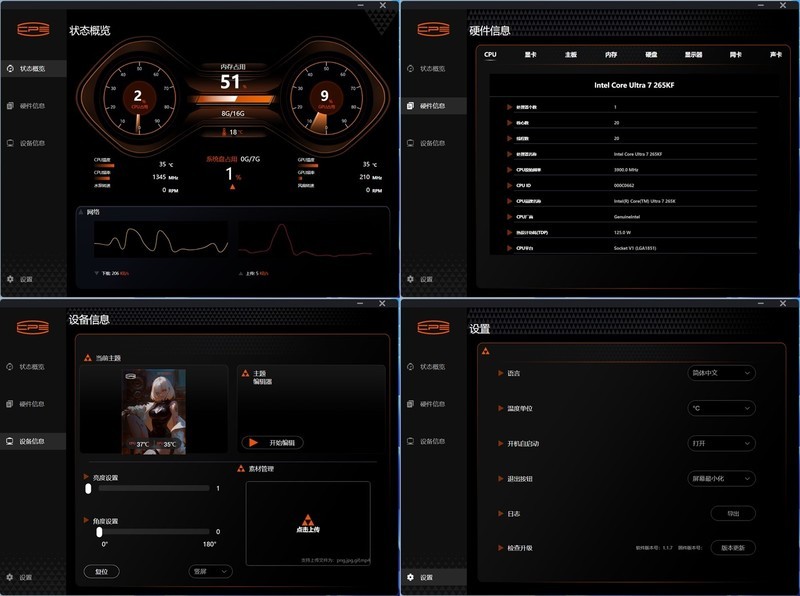Click the 设置 gear icon in the 硬件信息 window
800x596 pixels.
coord(410,279)
